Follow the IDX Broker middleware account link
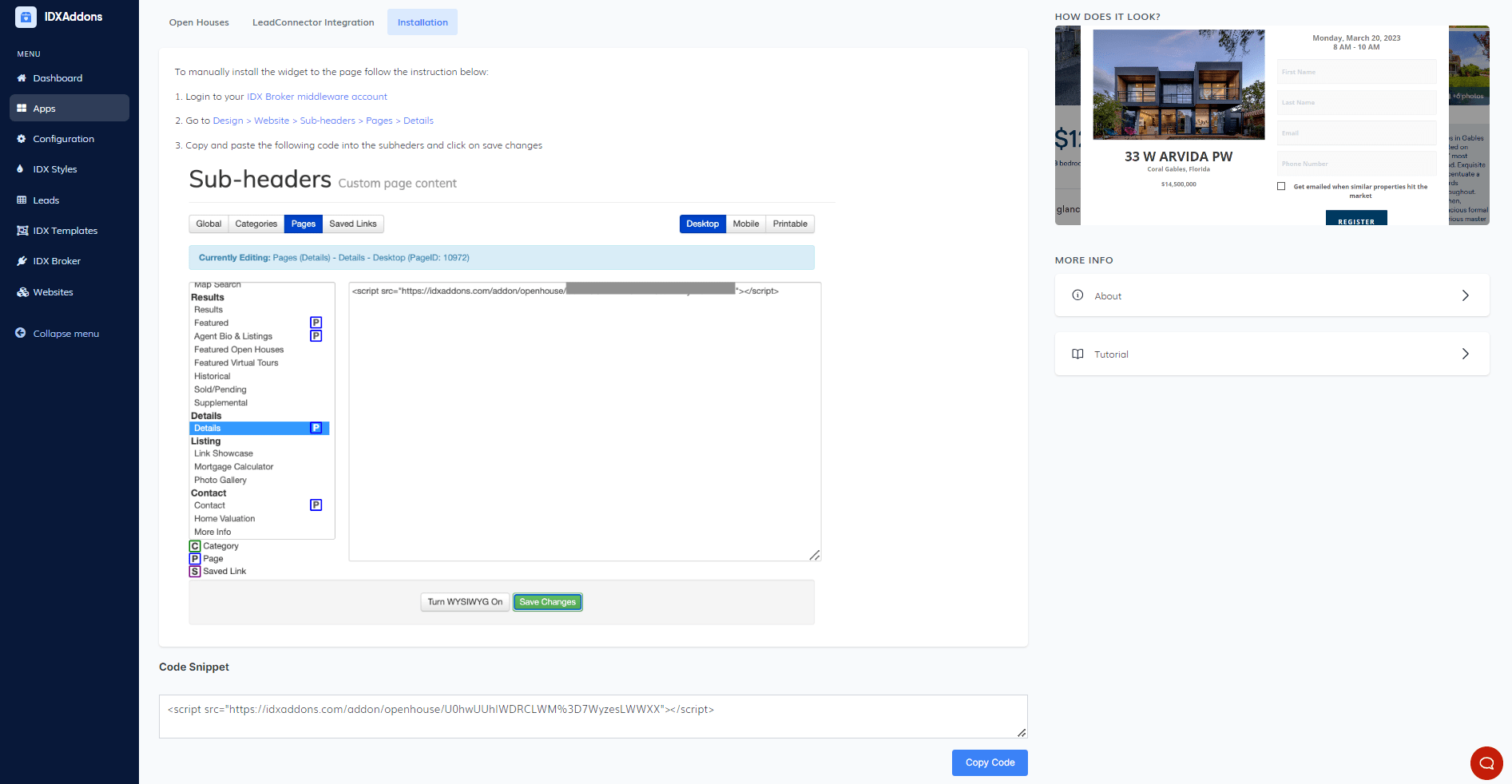The width and height of the screenshot is (1512, 784). (316, 97)
